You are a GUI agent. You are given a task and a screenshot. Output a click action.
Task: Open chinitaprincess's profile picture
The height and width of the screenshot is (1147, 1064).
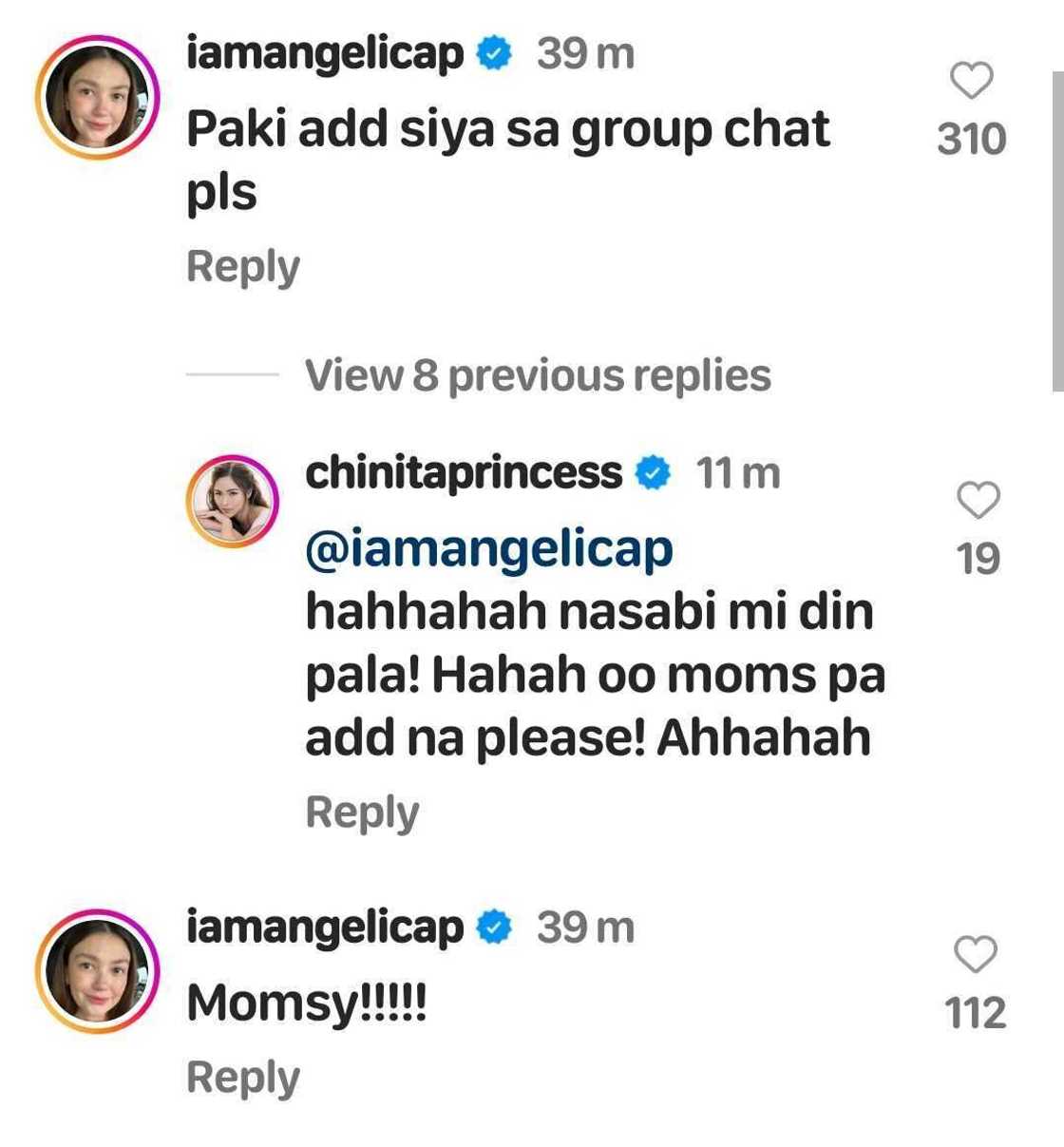[233, 500]
